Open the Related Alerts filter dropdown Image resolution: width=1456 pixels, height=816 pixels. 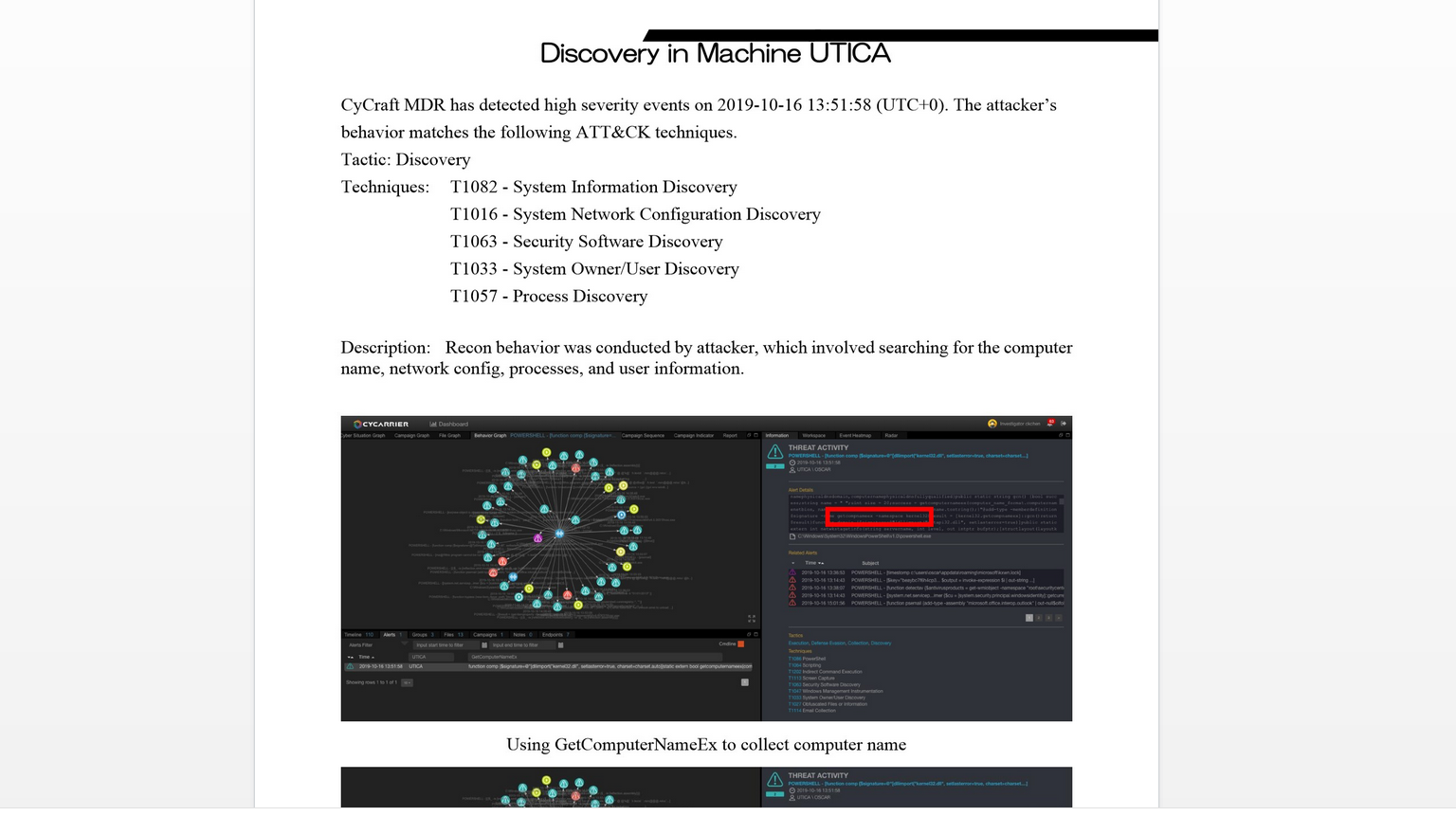tap(793, 563)
